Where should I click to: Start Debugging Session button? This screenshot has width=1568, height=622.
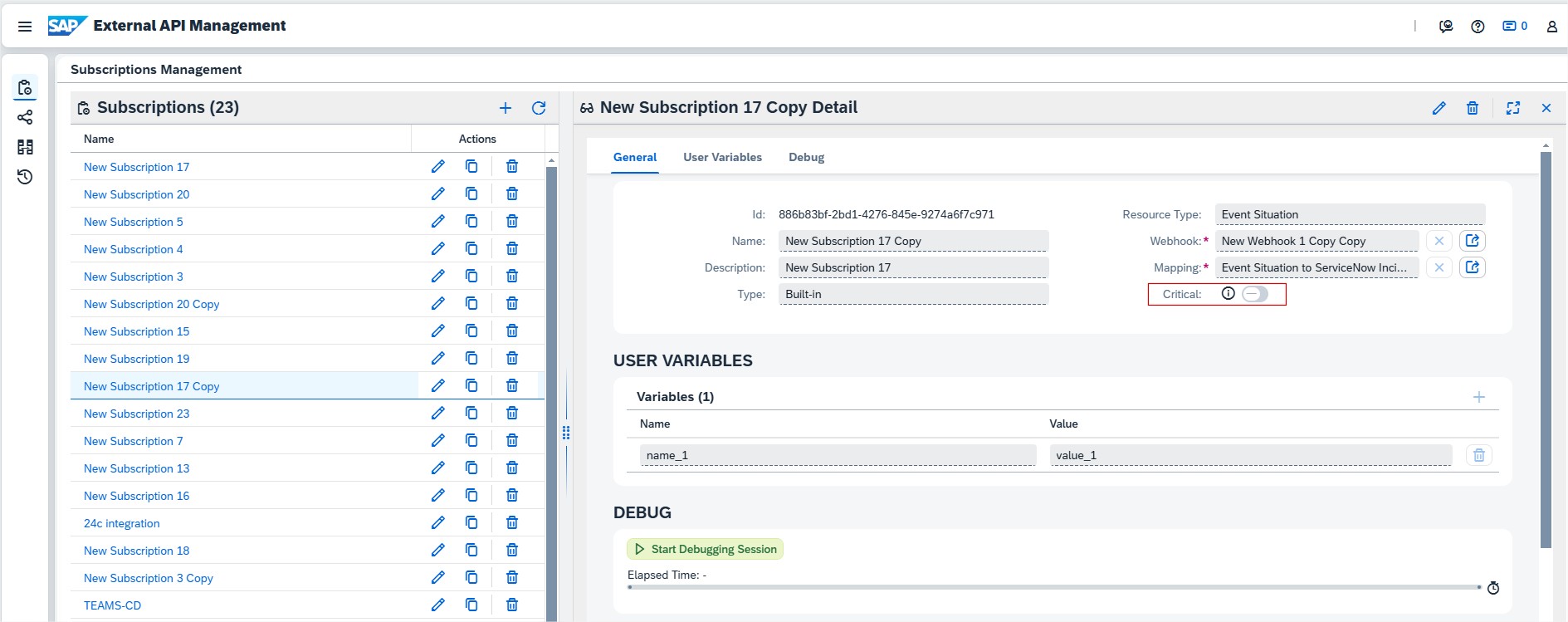click(x=705, y=549)
